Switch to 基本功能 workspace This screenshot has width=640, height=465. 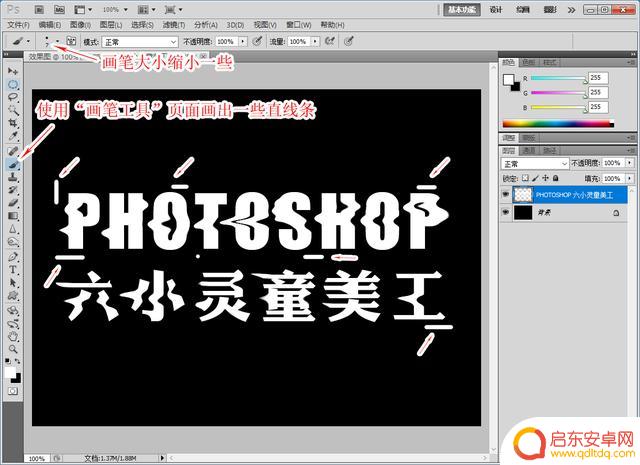click(x=462, y=9)
